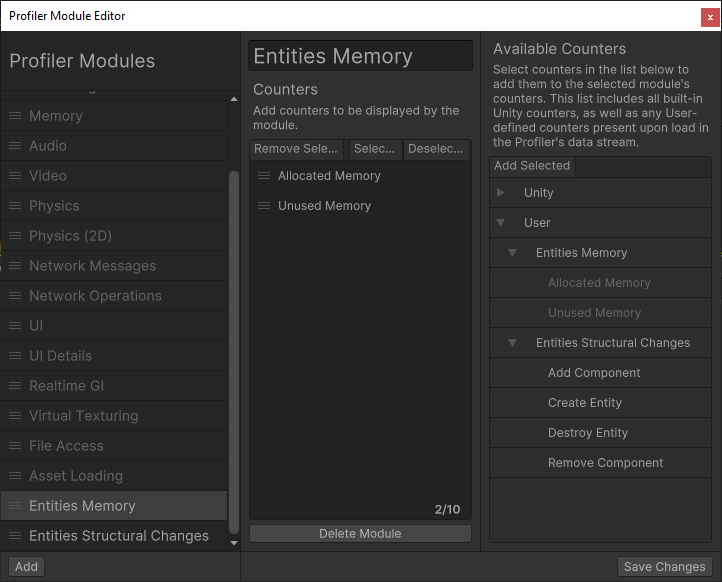Viewport: 722px width, 582px height.
Task: Click the Deselect All counters button
Action: click(436, 149)
